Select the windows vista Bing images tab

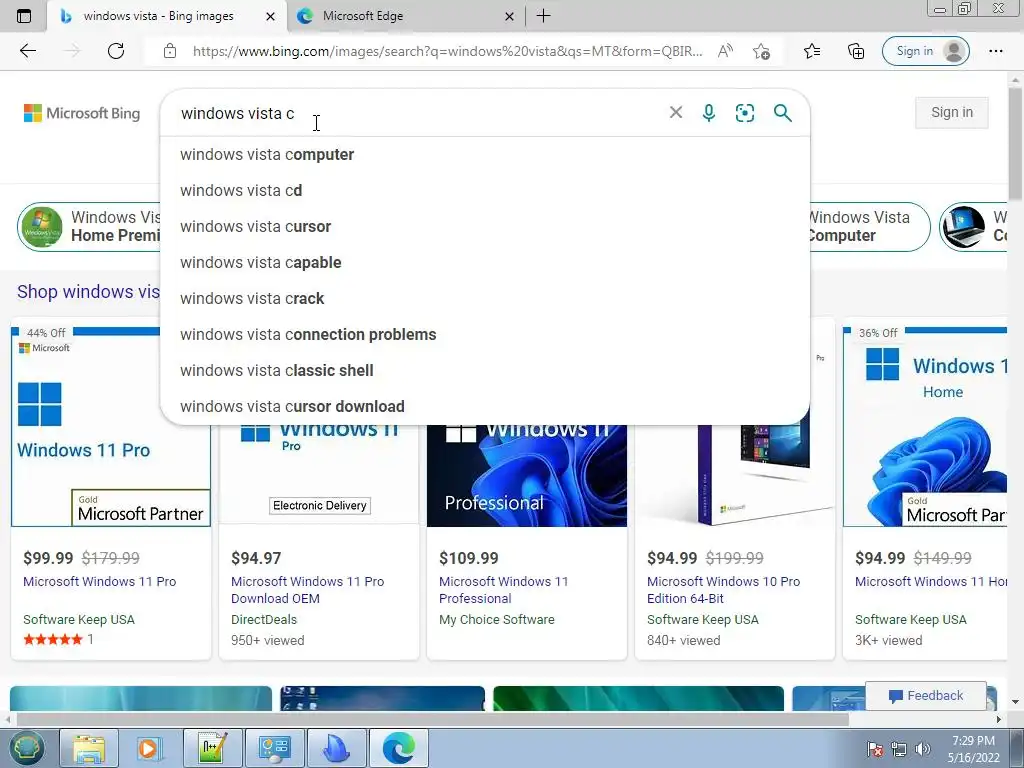pos(167,16)
